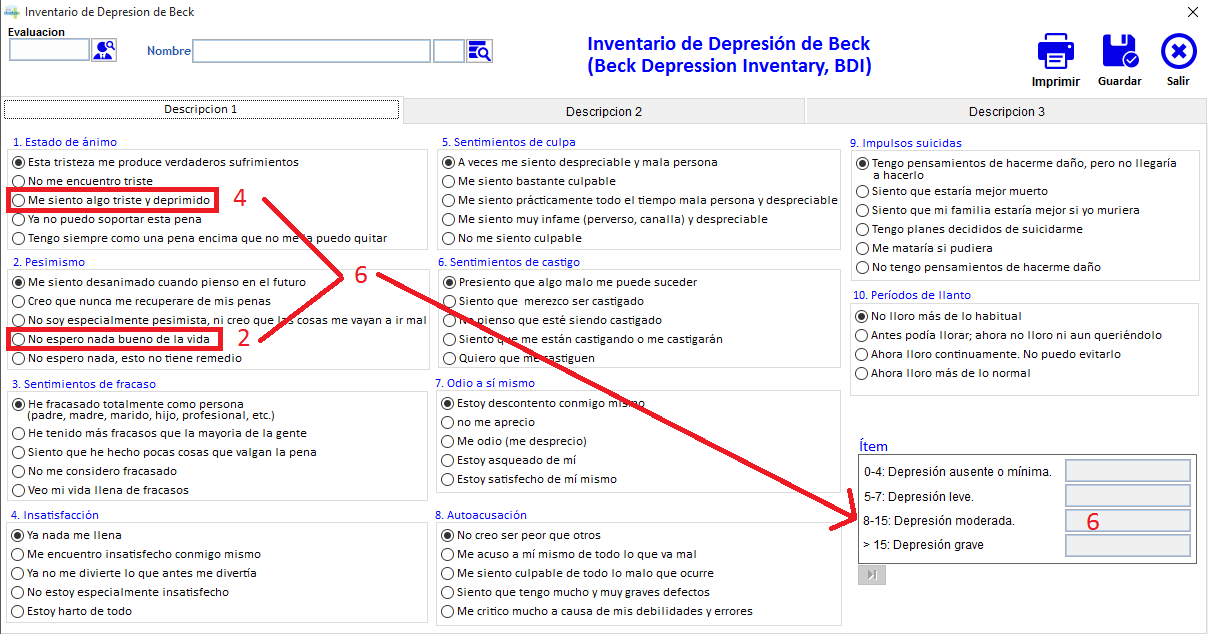
Task: Click the small arrow button below Ítem panel
Action: [x=871, y=575]
